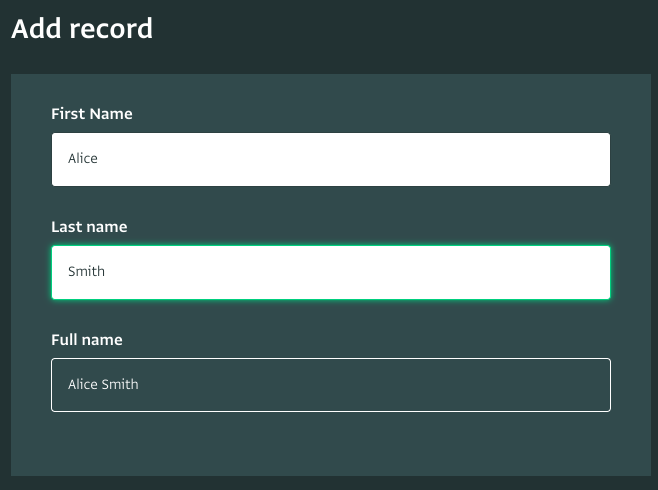Click the First Name label
The width and height of the screenshot is (658, 490).
[x=92, y=114]
